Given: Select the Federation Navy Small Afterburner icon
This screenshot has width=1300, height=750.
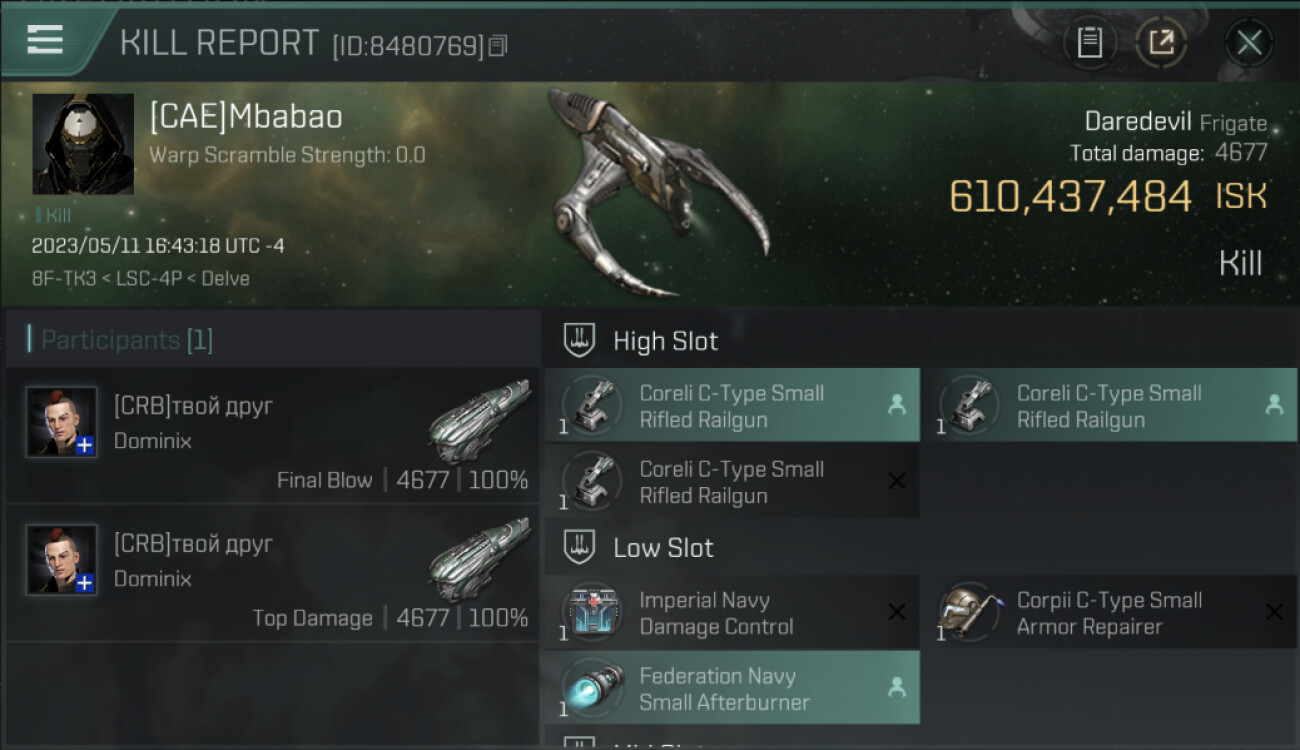Looking at the screenshot, I should (x=592, y=688).
